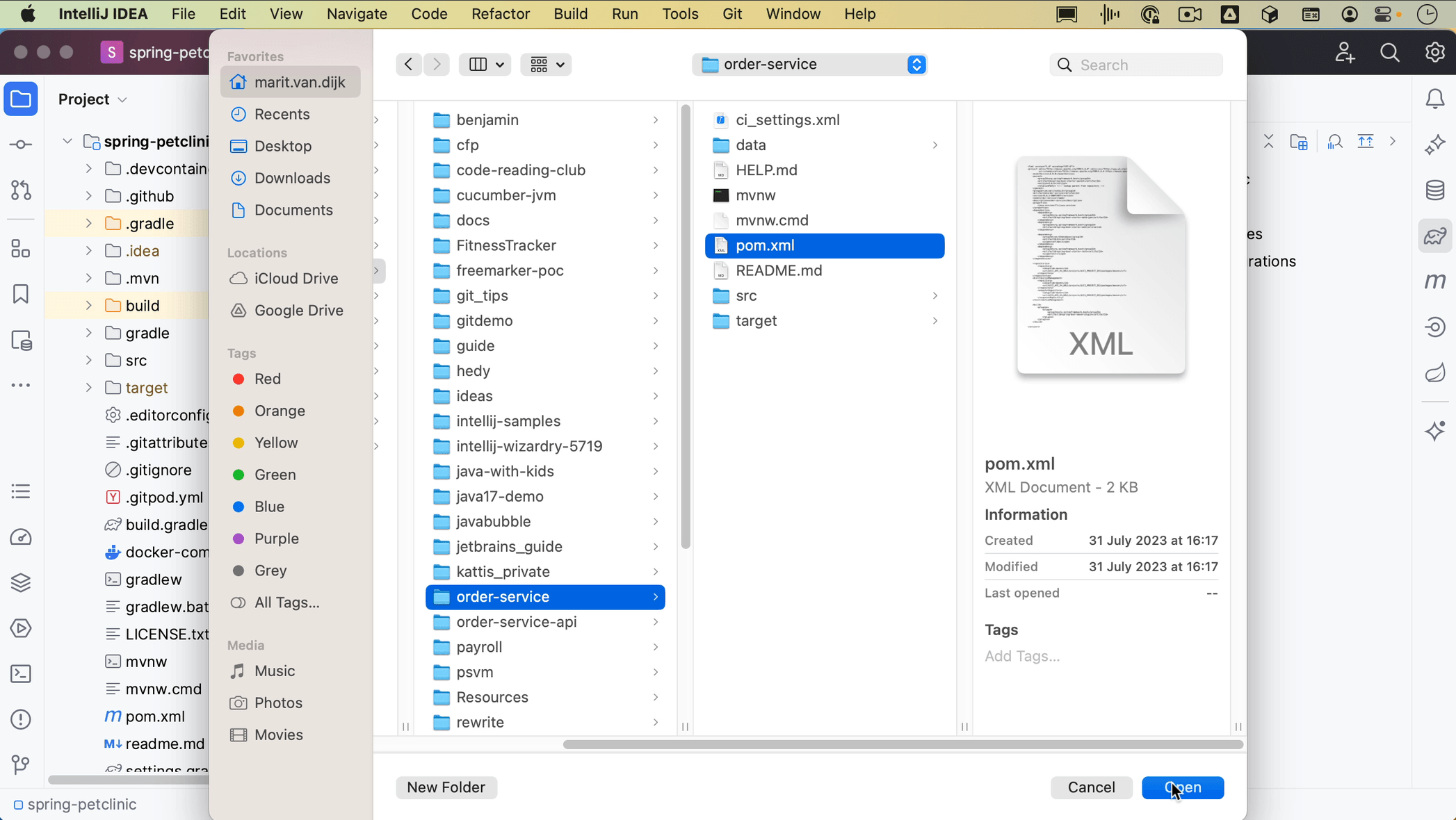Open the Problems tool window icon
The image size is (1456, 820).
click(21, 719)
